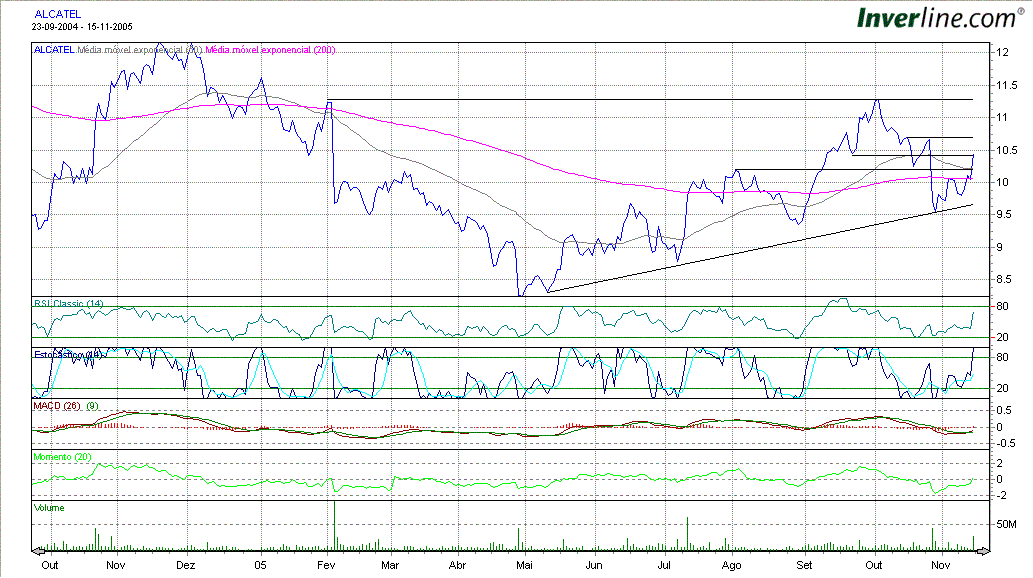Viewport: 1033px width, 578px height.
Task: Click the MACD (26) indicator label
Action: [x=59, y=405]
